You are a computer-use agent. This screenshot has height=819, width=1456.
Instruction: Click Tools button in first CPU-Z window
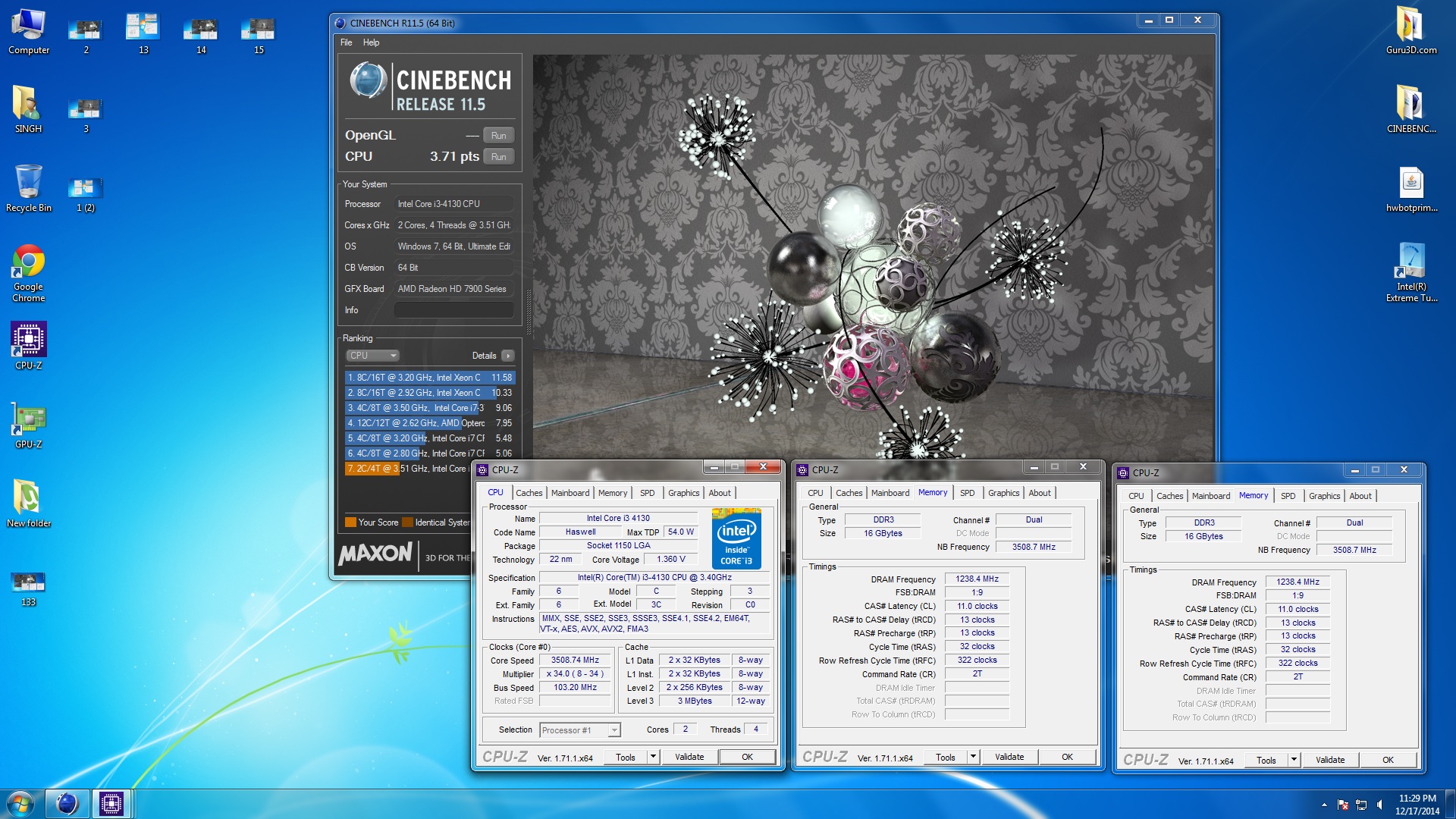coord(626,758)
